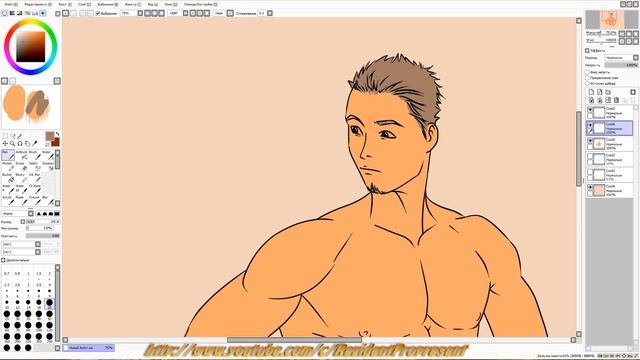Open the layer blending mode dropdown
The width and height of the screenshot is (640, 360).
[x=635, y=58]
